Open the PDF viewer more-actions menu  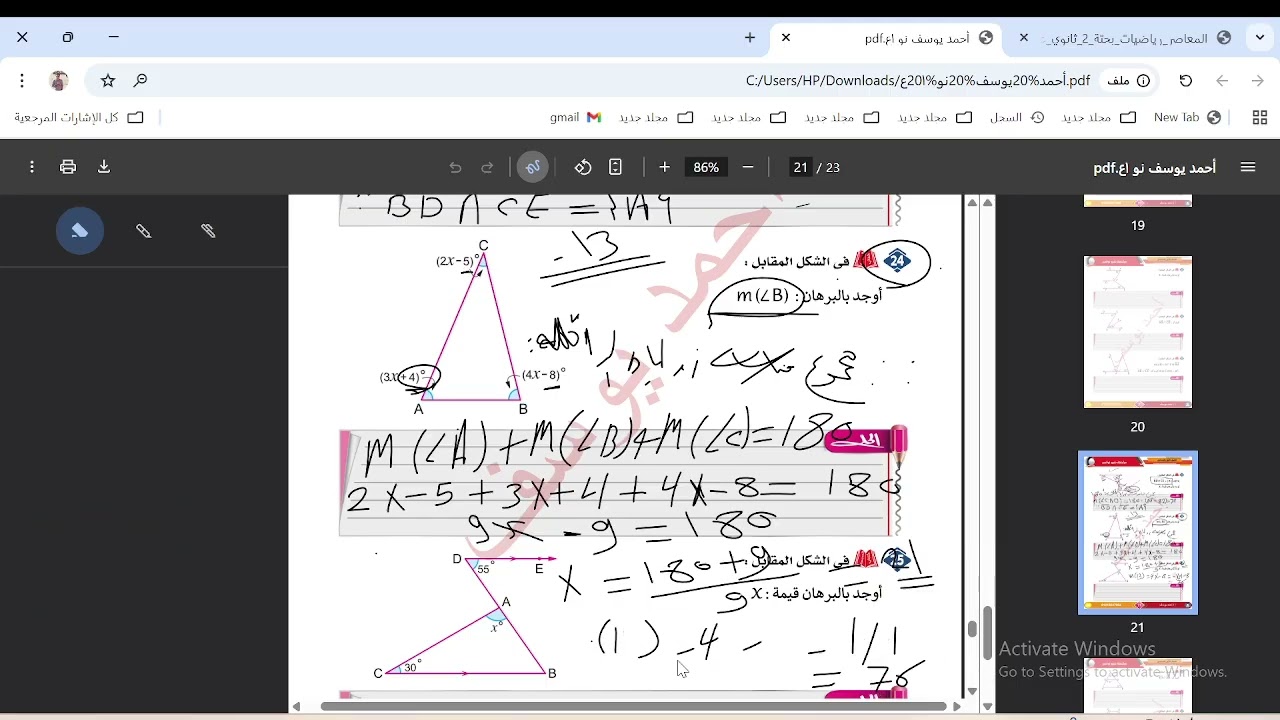coord(32,167)
